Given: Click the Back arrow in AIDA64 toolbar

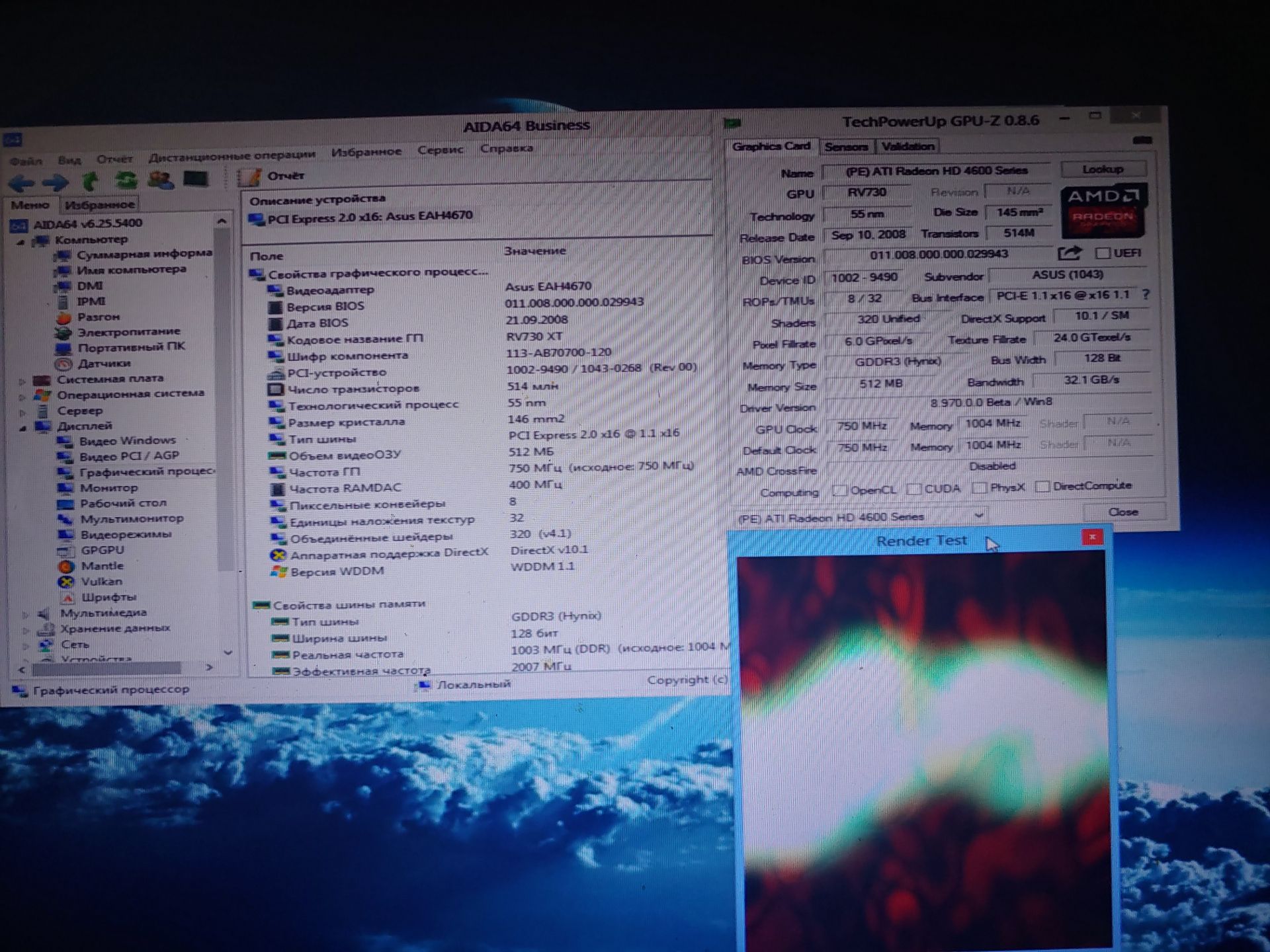Looking at the screenshot, I should (x=22, y=182).
